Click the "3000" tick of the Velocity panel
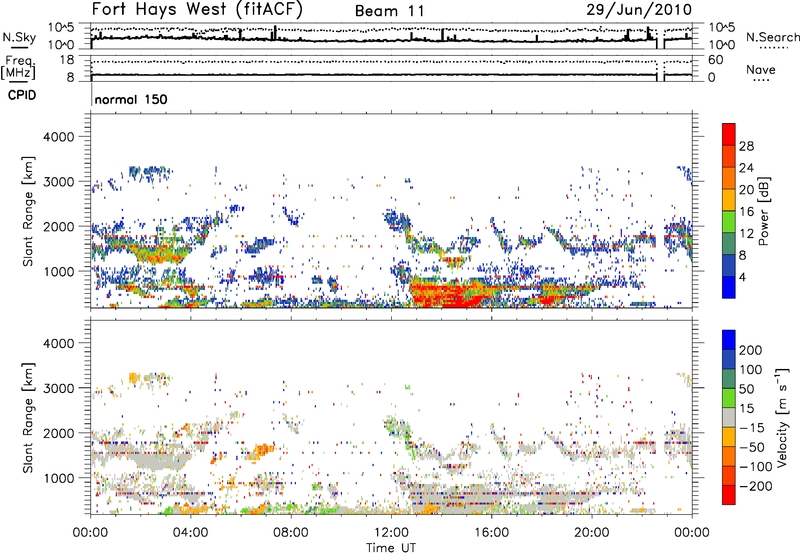The image size is (800, 554). pos(59,388)
